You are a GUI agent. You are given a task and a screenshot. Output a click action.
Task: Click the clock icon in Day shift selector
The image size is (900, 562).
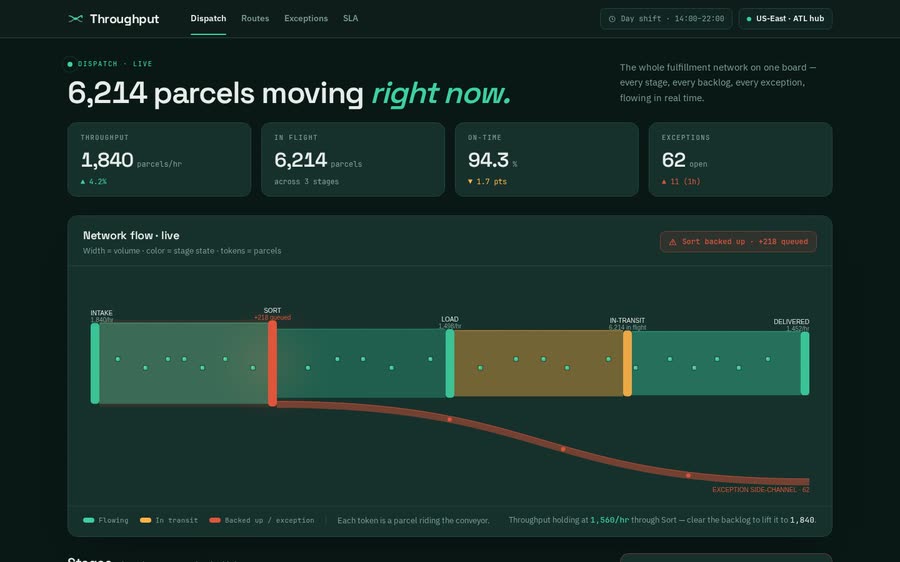612,19
